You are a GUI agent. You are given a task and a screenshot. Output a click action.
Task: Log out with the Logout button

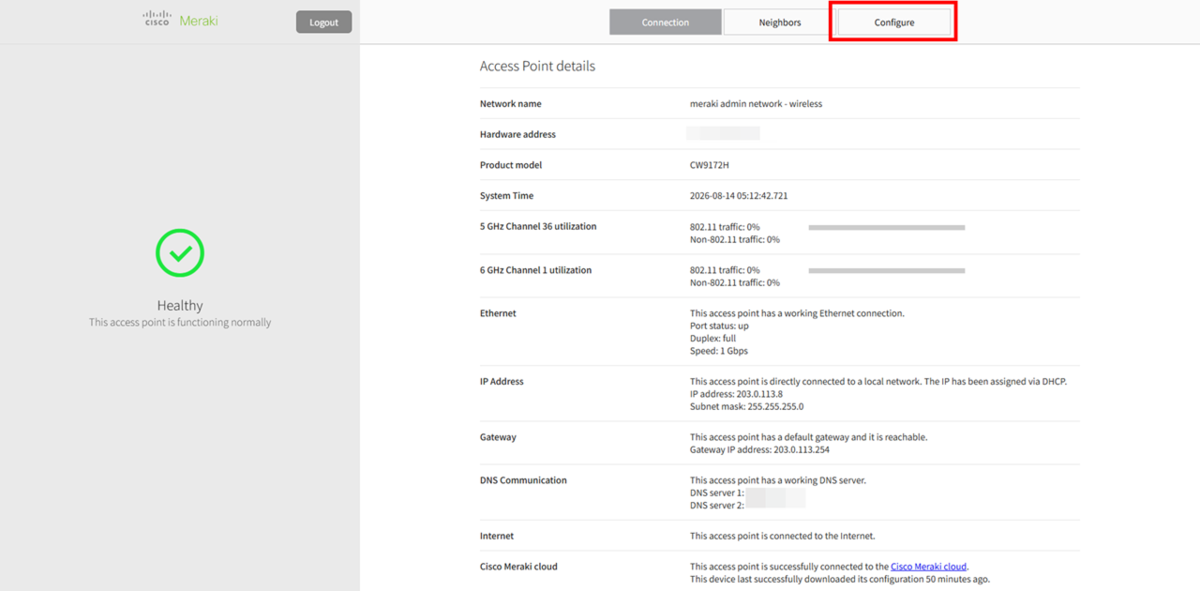pos(324,22)
